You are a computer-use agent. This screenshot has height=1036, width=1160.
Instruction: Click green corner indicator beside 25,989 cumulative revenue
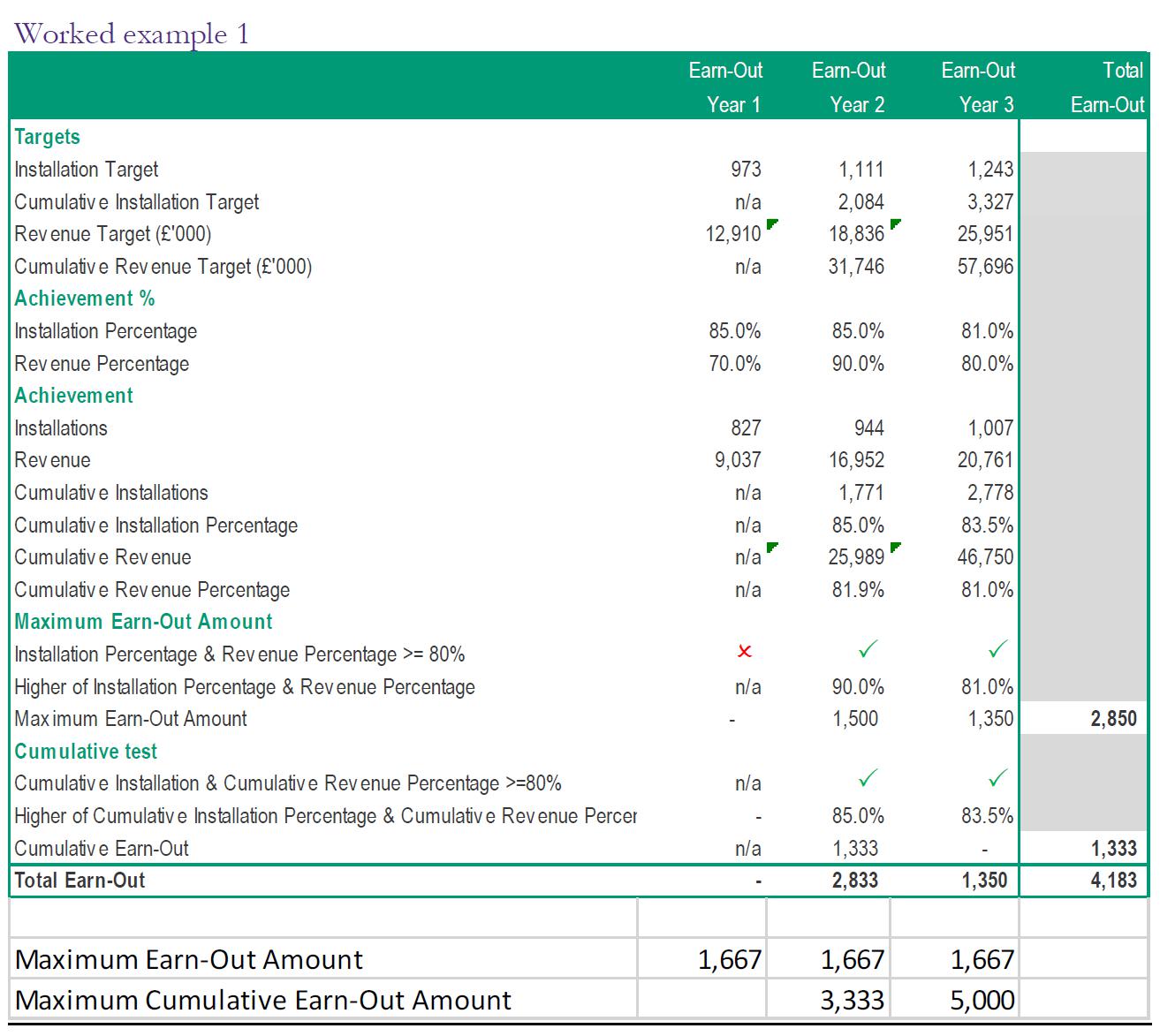tap(896, 548)
